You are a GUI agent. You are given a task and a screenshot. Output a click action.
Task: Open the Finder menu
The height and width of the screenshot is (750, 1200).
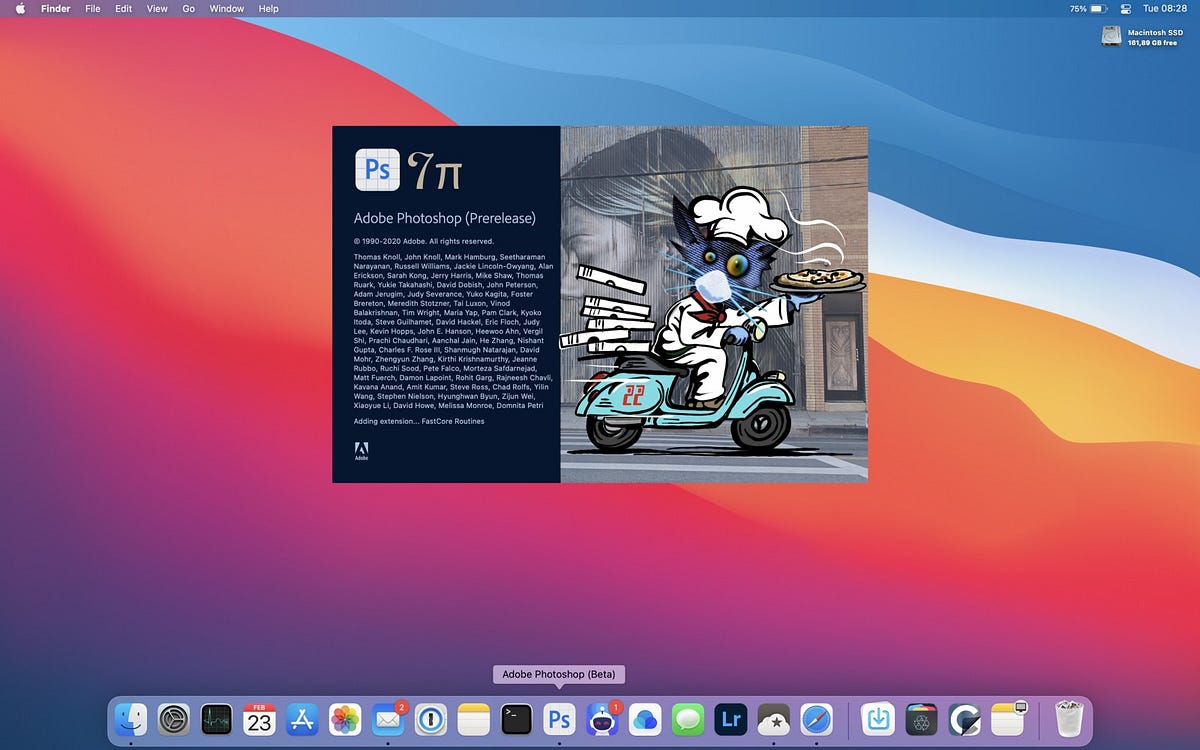55,8
